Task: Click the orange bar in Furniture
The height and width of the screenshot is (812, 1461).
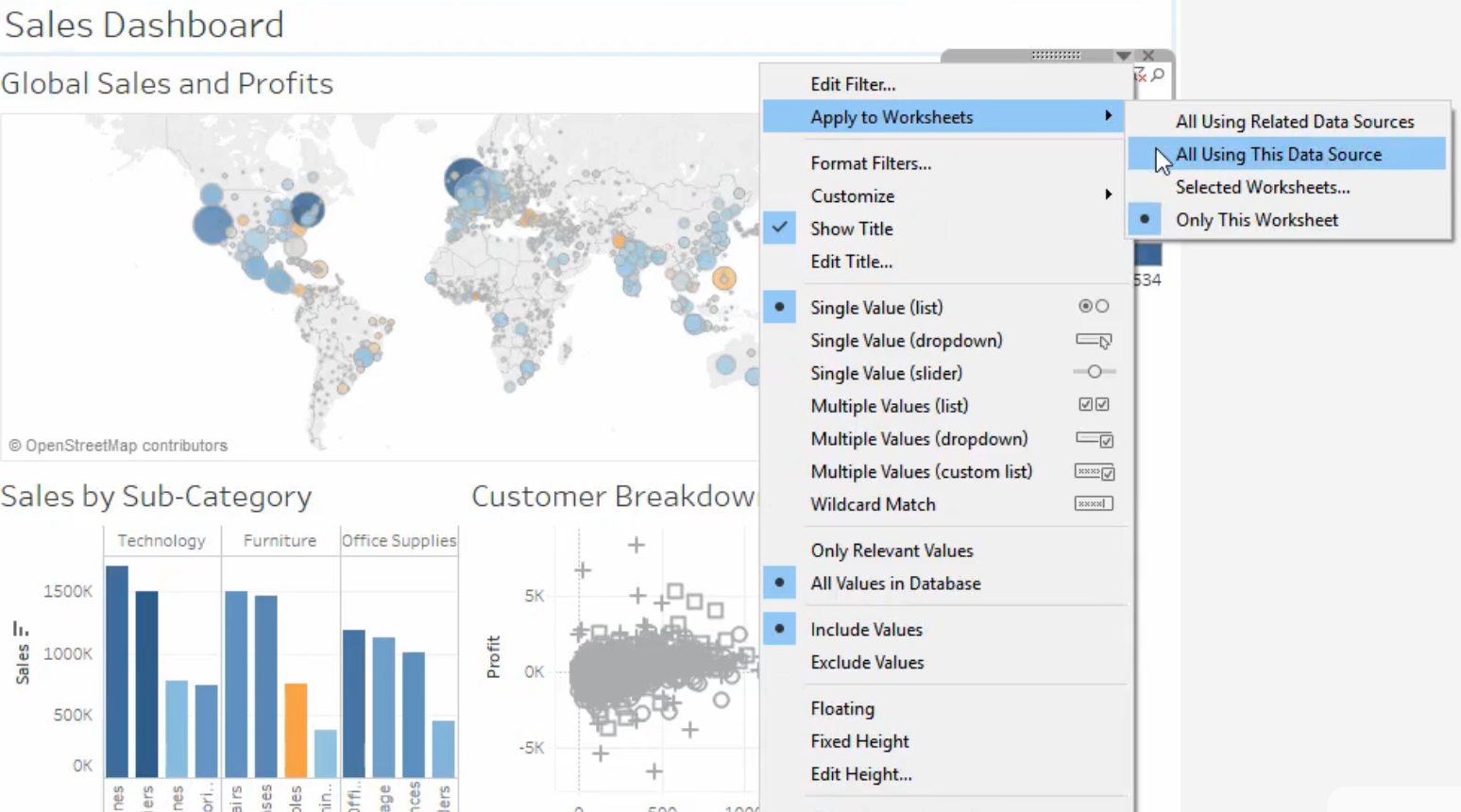Action: 296,730
